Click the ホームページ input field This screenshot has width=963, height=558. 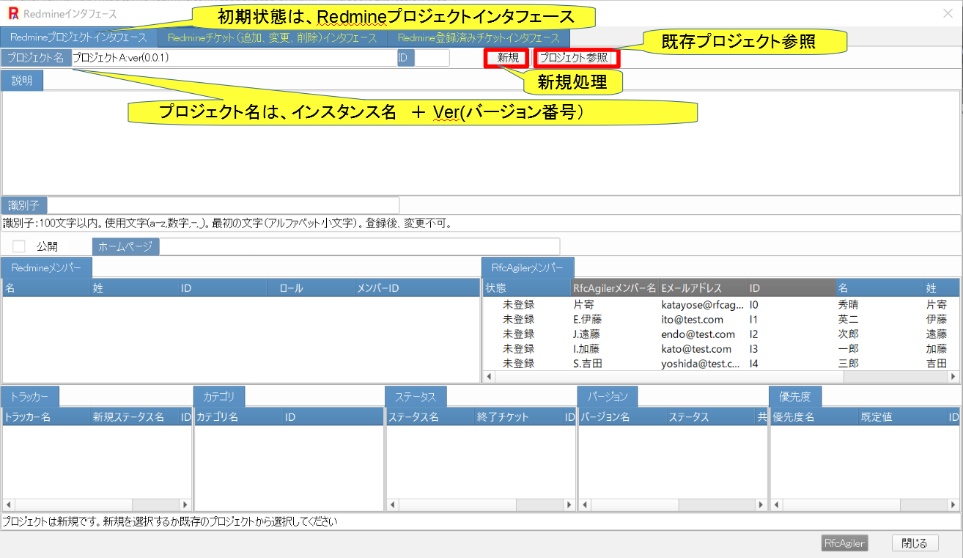pos(359,247)
